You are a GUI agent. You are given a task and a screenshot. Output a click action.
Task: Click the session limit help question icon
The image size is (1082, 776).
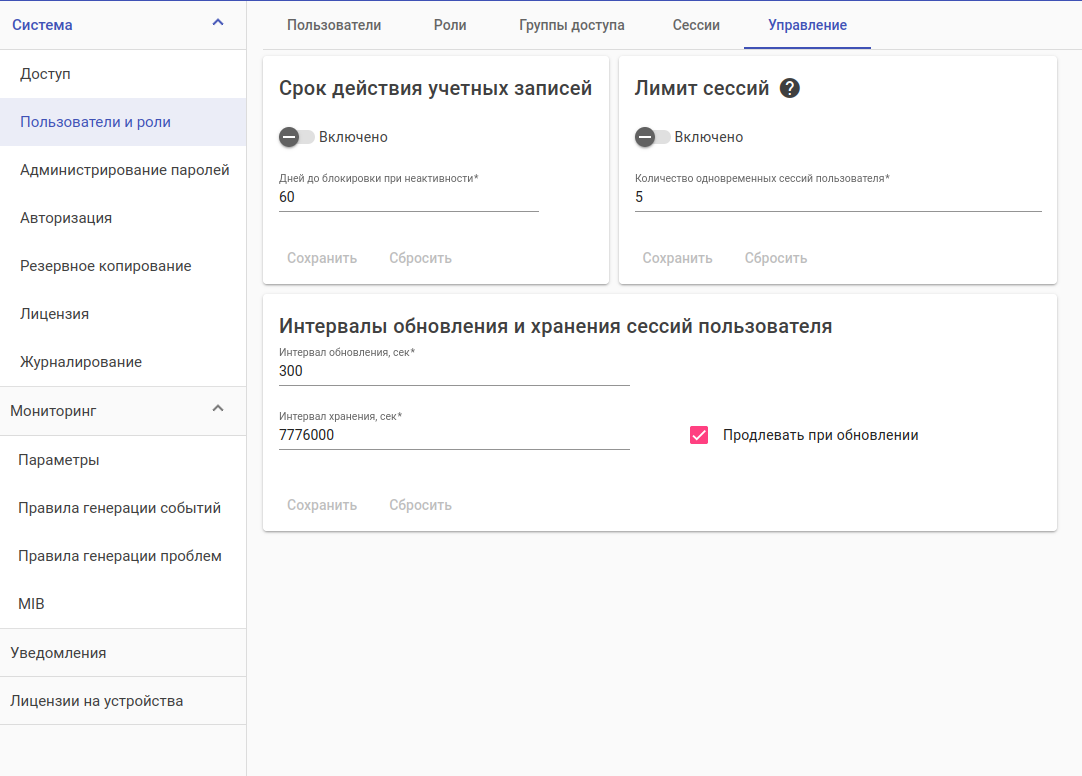[790, 88]
